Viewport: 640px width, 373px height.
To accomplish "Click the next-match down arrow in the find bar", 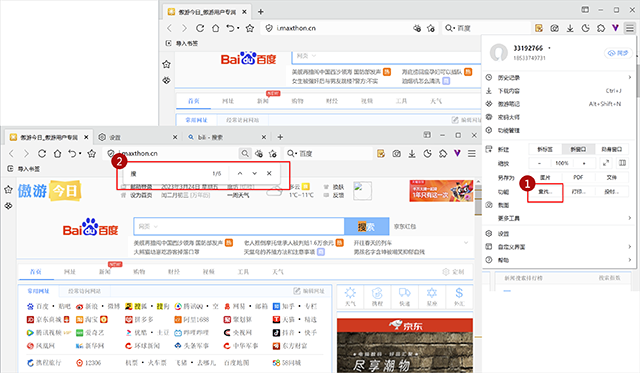I will 255,173.
